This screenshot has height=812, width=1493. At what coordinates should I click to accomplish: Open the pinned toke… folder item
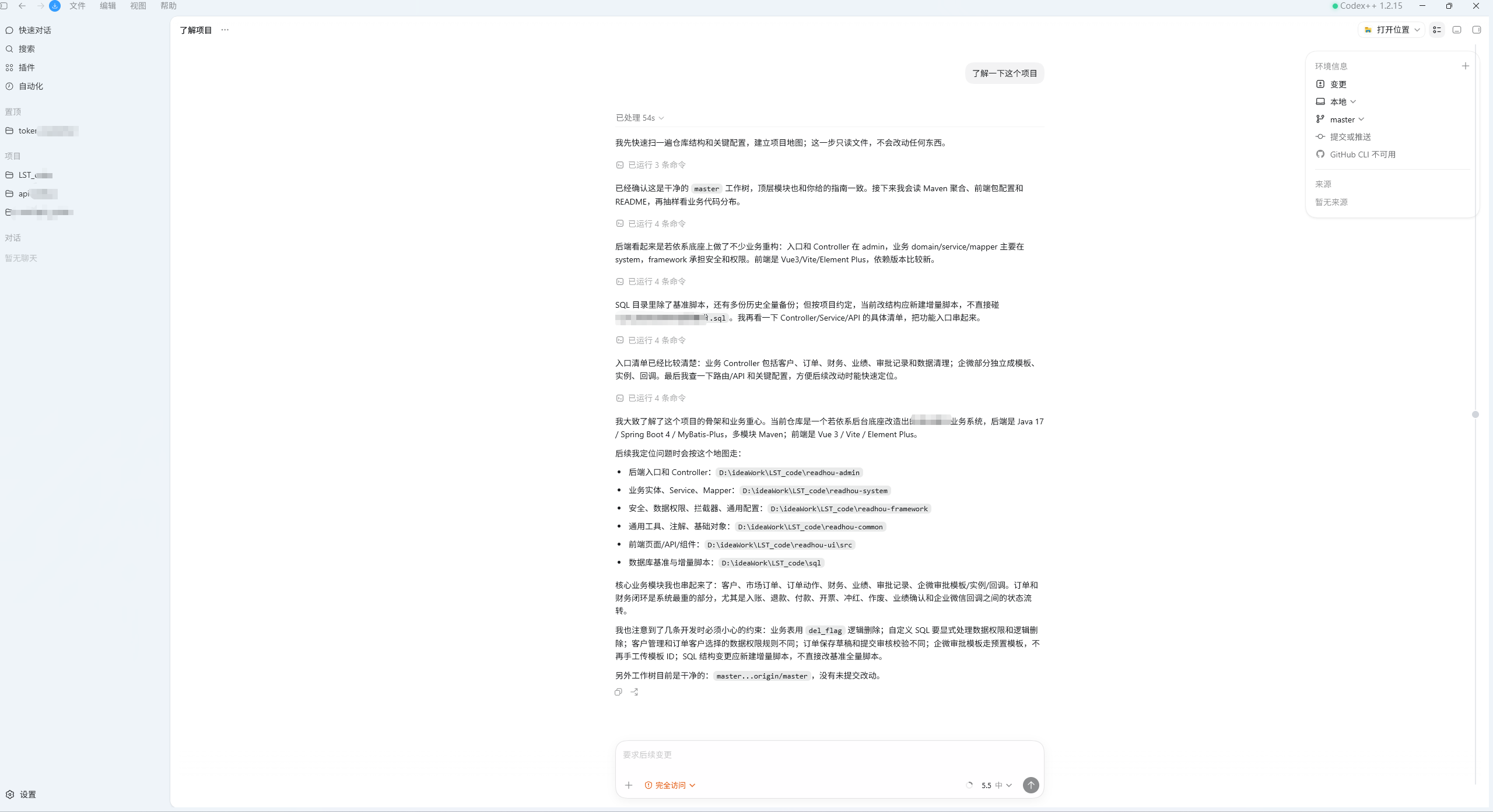coord(85,131)
